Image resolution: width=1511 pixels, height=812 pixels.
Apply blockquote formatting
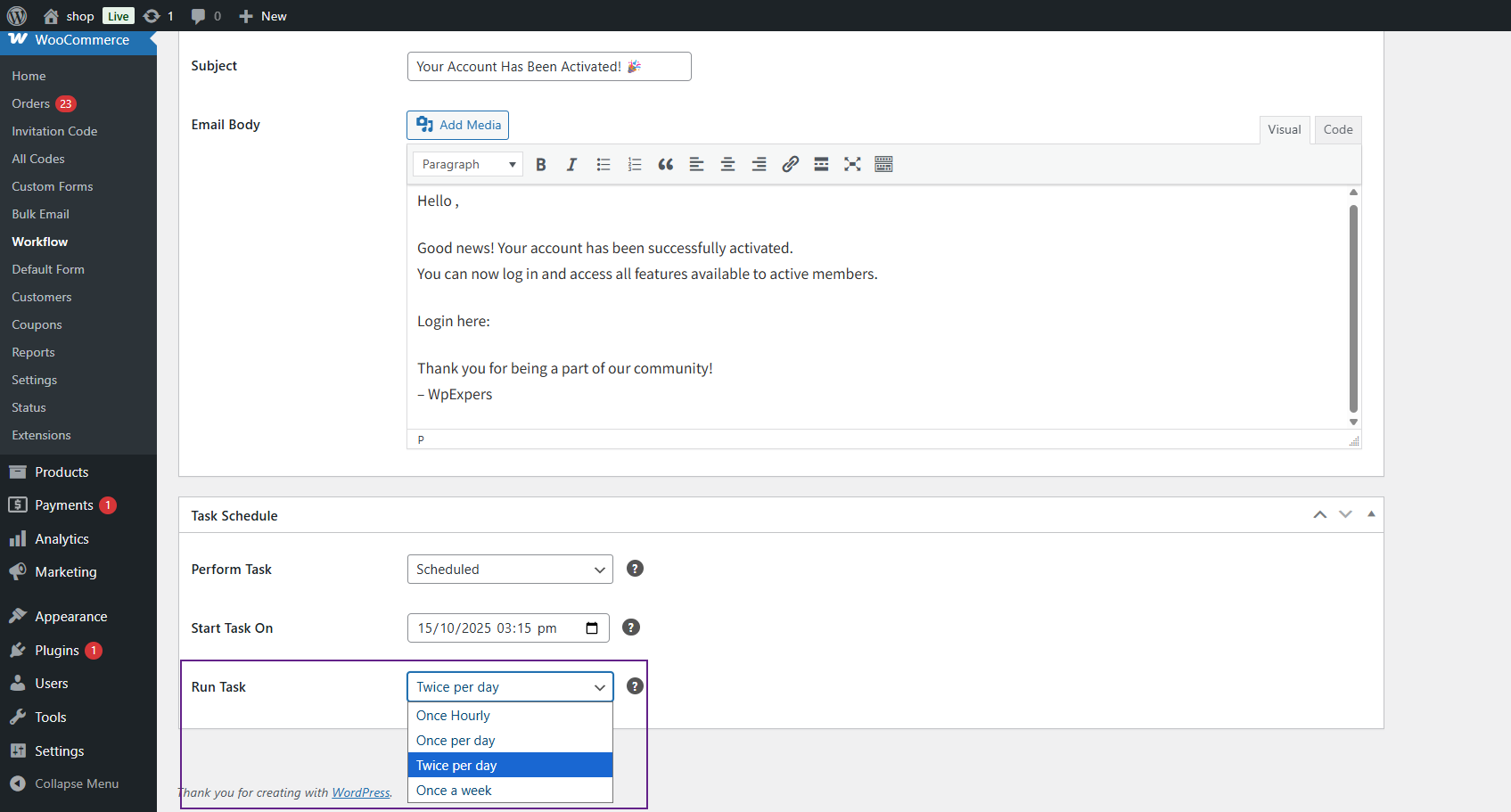[x=666, y=165]
